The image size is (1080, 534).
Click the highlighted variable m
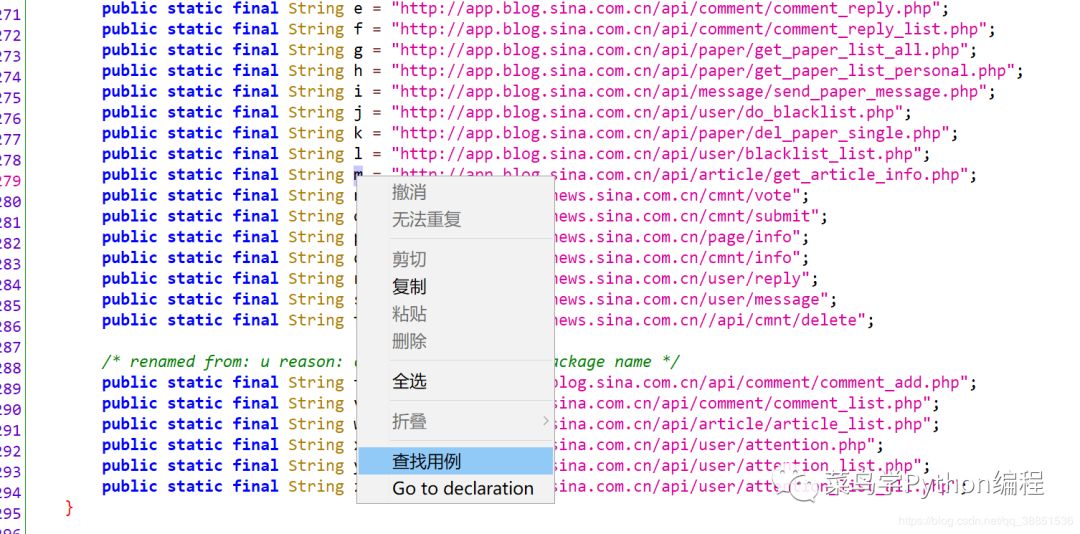358,175
